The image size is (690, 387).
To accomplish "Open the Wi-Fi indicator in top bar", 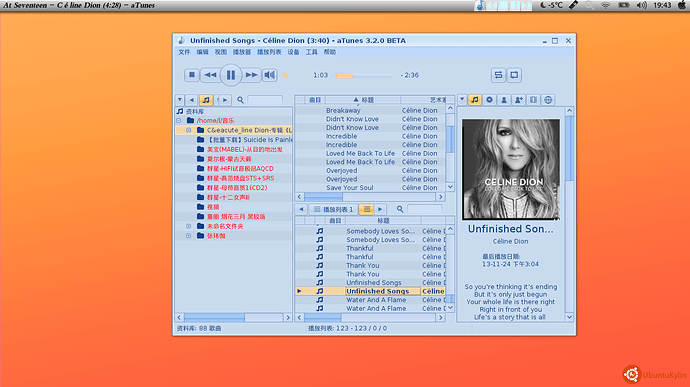I will (606, 5).
